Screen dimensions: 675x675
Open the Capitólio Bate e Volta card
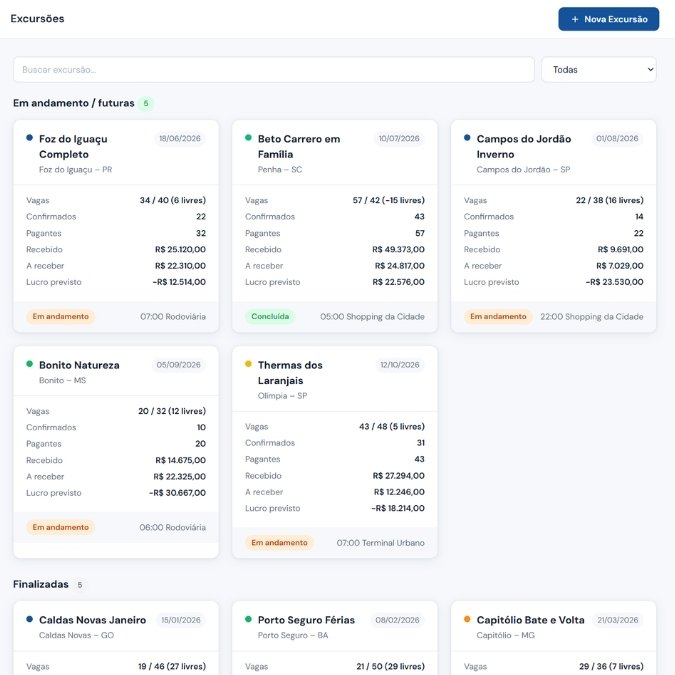click(553, 638)
